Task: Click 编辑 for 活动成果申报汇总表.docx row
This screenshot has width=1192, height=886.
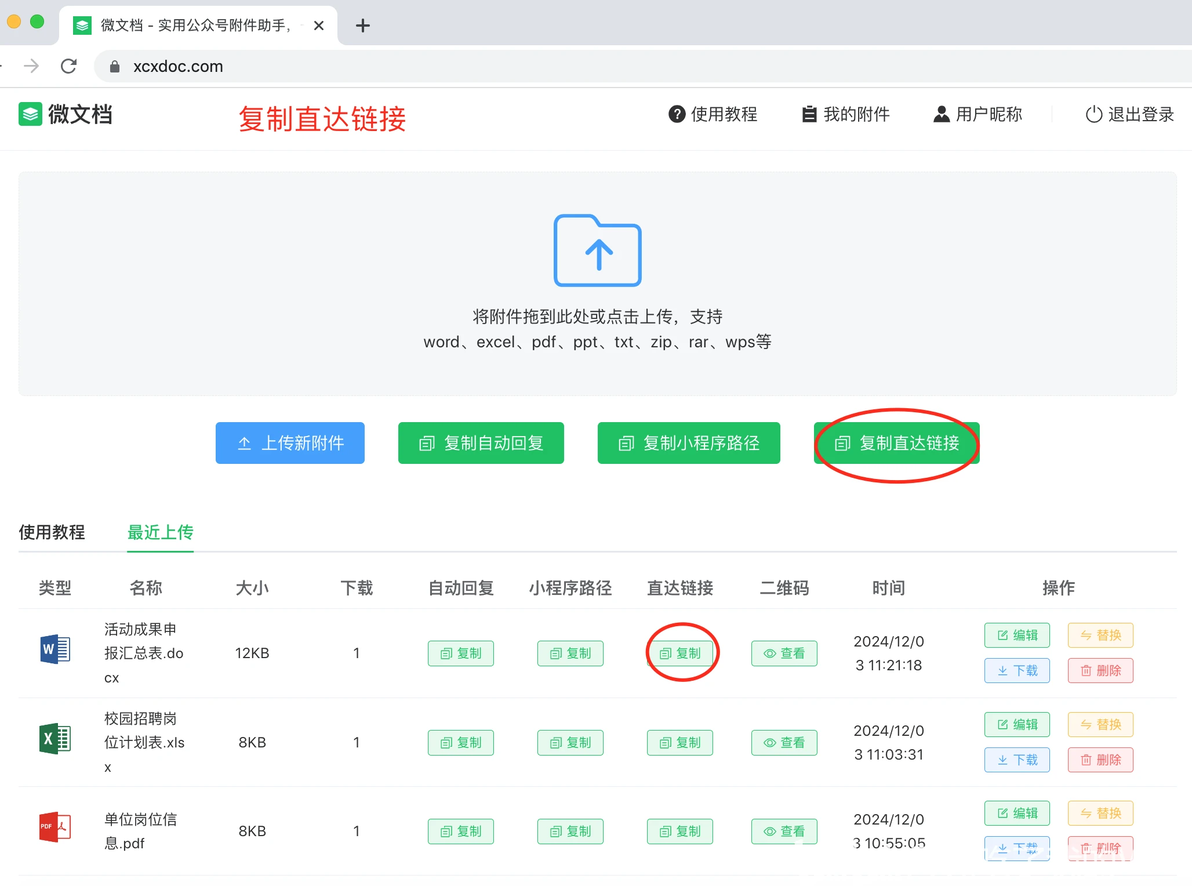Action: (1017, 635)
